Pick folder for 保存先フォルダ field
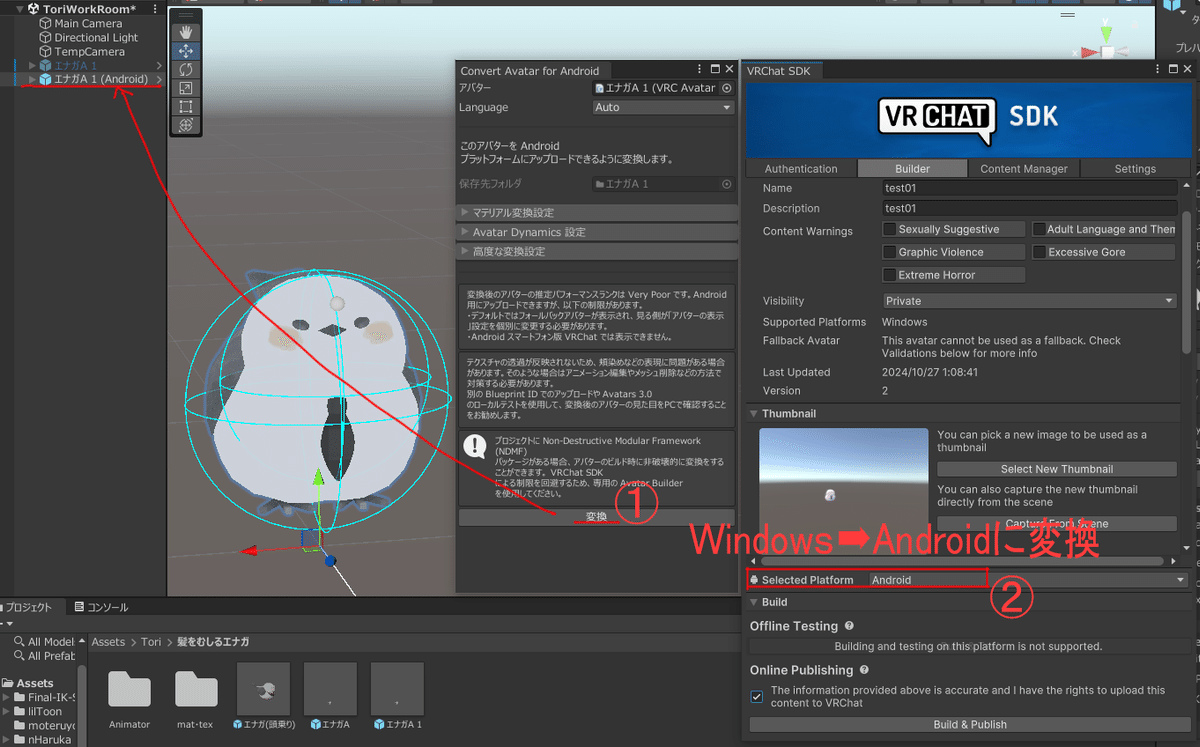Image resolution: width=1200 pixels, height=747 pixels. point(727,184)
